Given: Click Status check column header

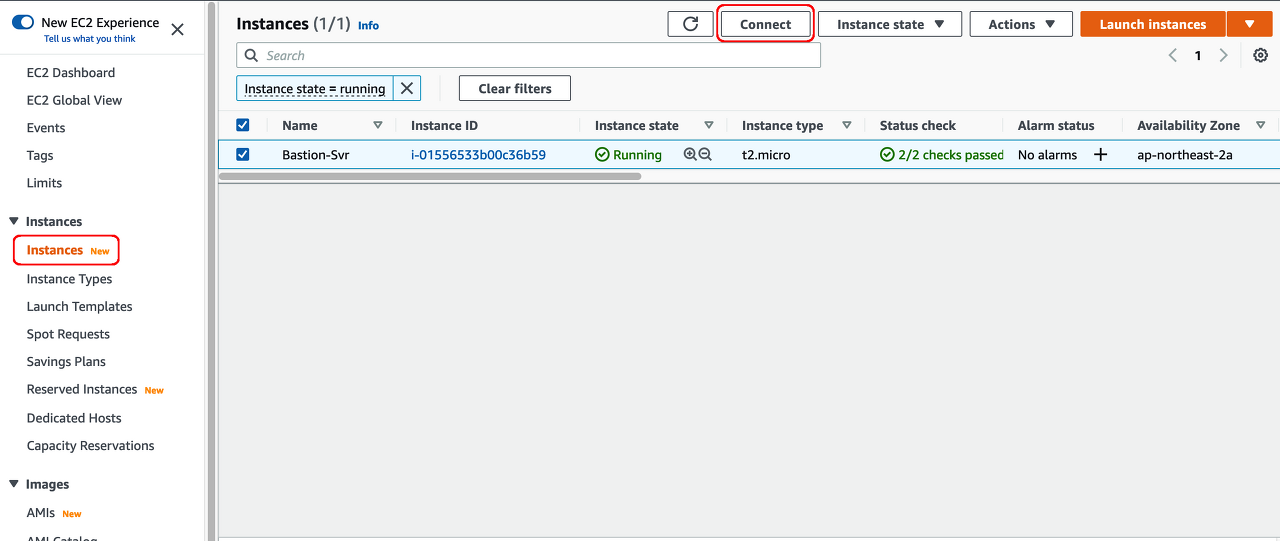Looking at the screenshot, I should tap(918, 126).
